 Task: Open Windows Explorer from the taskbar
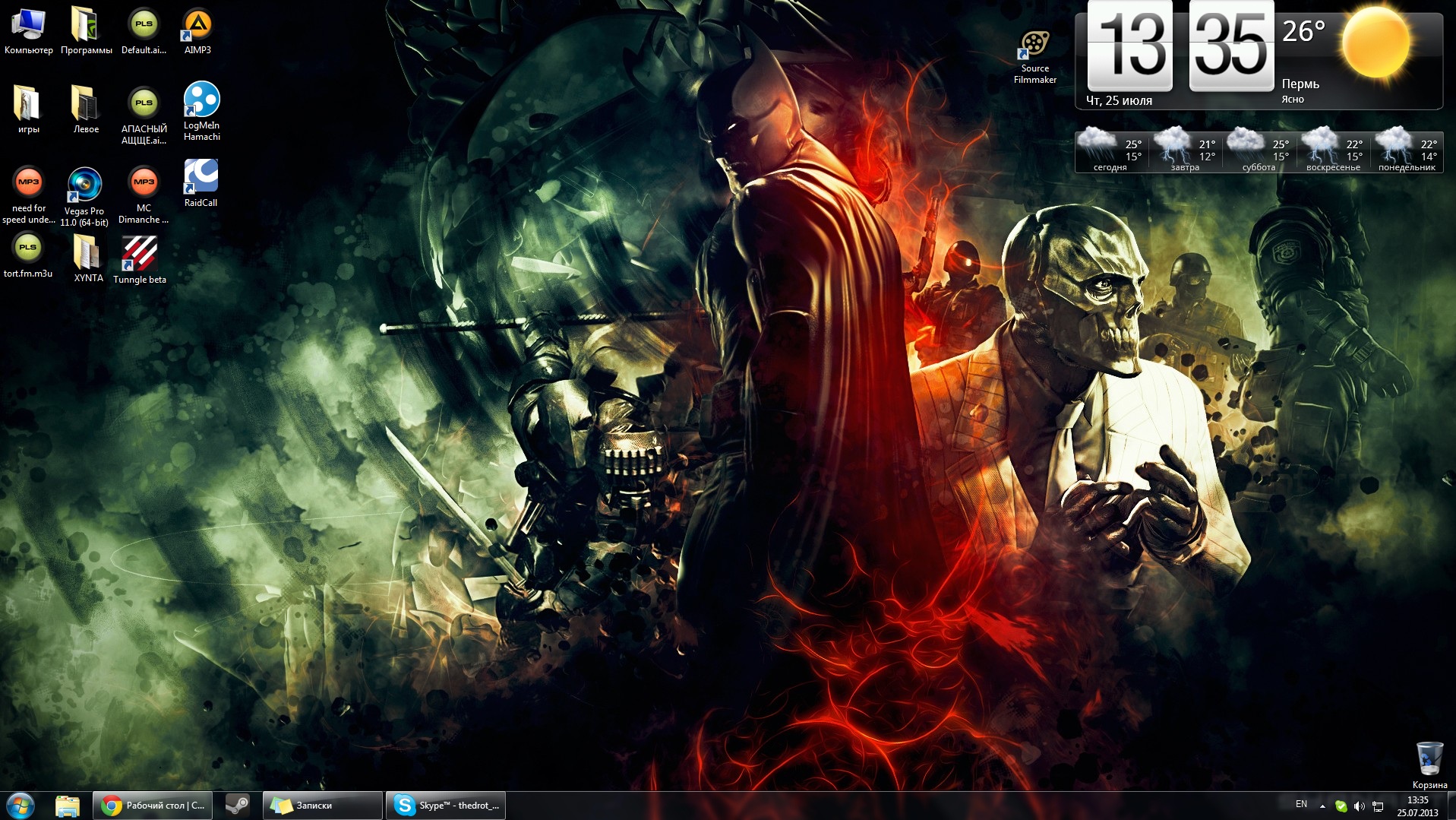(68, 806)
